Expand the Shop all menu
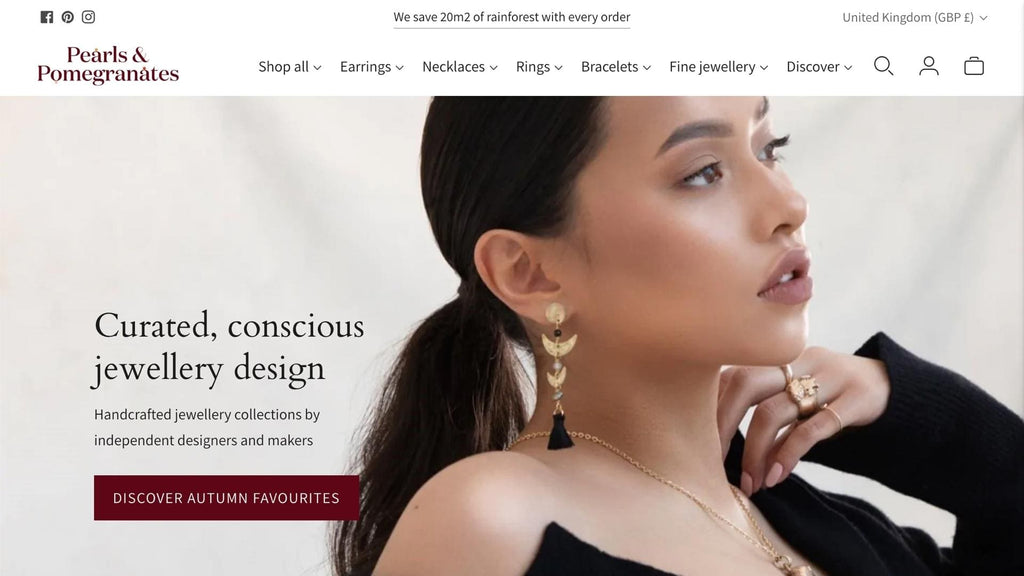 pyautogui.click(x=290, y=67)
